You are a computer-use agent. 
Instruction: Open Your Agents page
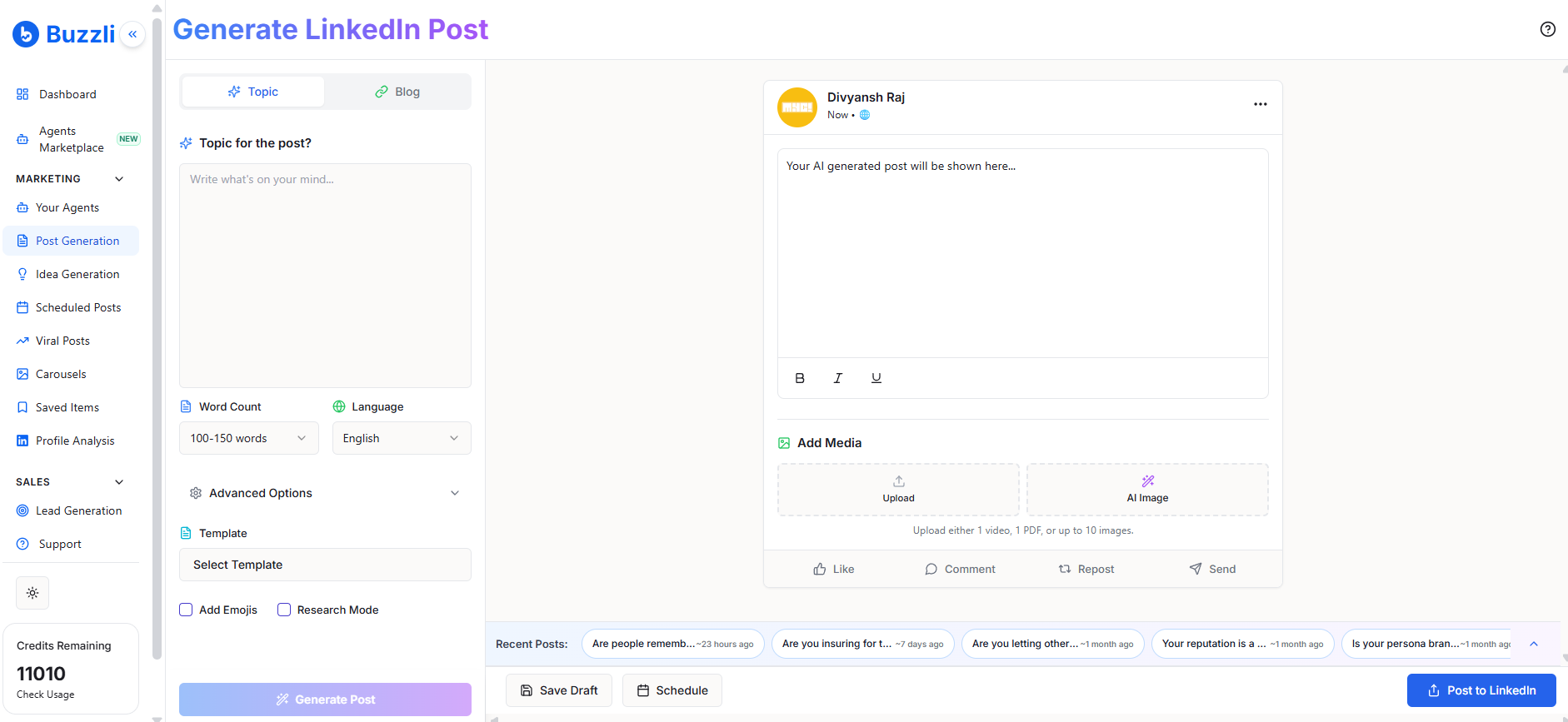[71, 207]
